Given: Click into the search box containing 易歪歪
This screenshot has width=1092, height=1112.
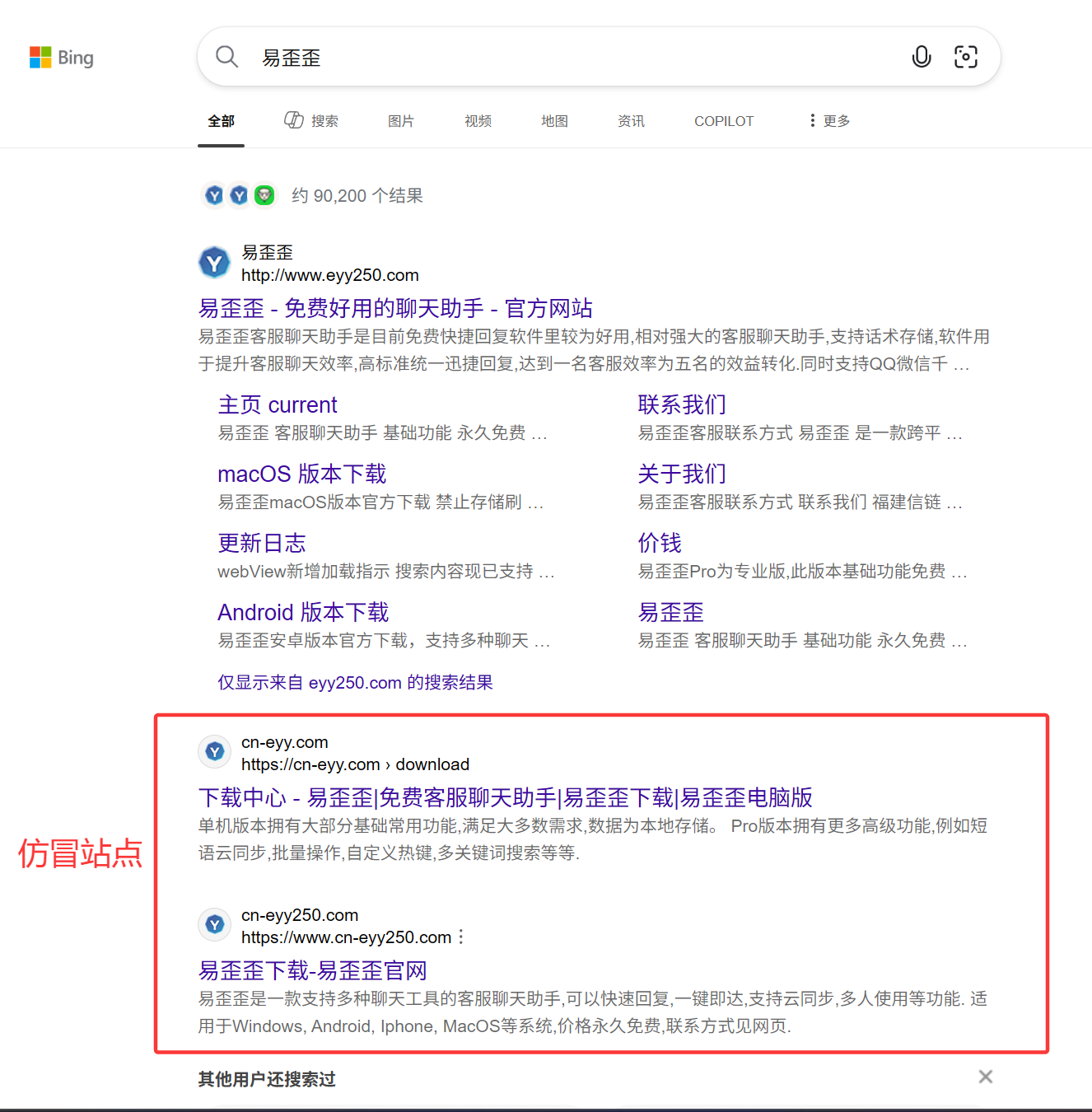Looking at the screenshot, I should pos(576,57).
